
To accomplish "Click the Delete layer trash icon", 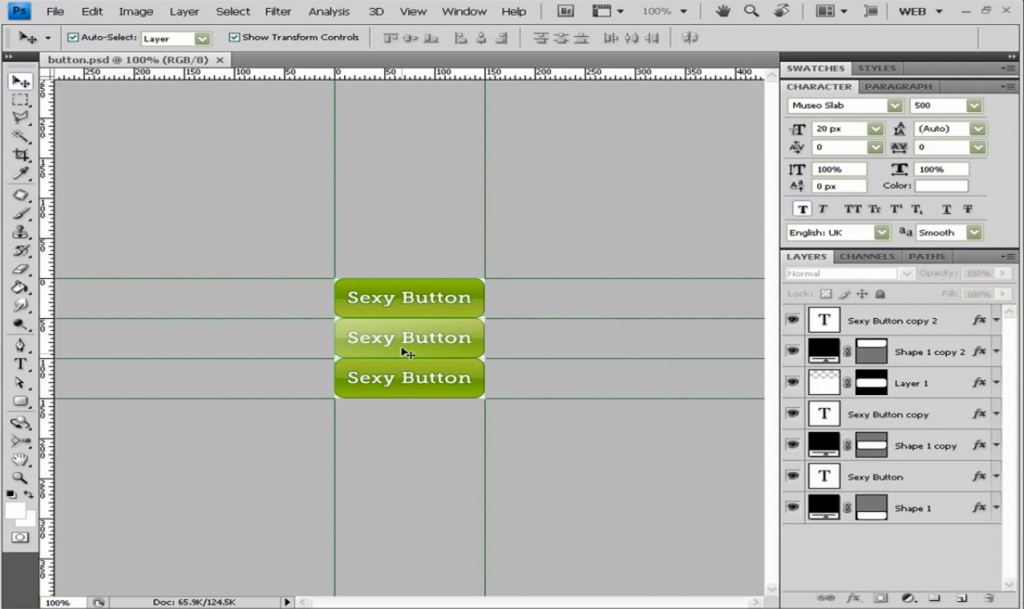I will [x=988, y=598].
